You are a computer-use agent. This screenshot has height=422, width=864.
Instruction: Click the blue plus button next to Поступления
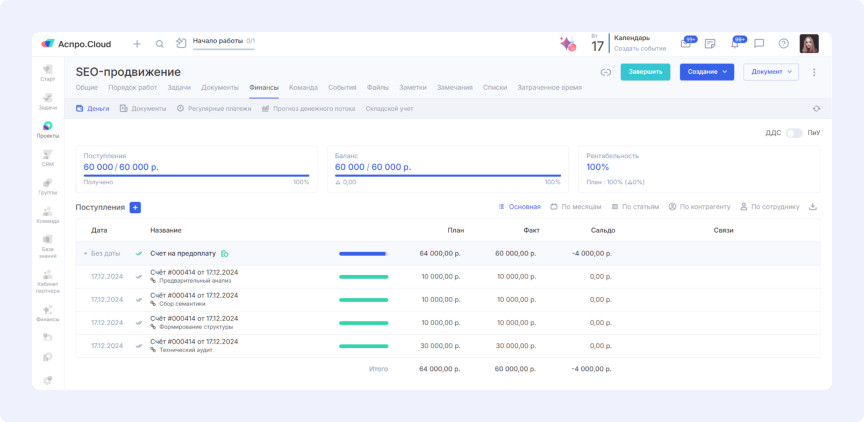click(x=135, y=207)
